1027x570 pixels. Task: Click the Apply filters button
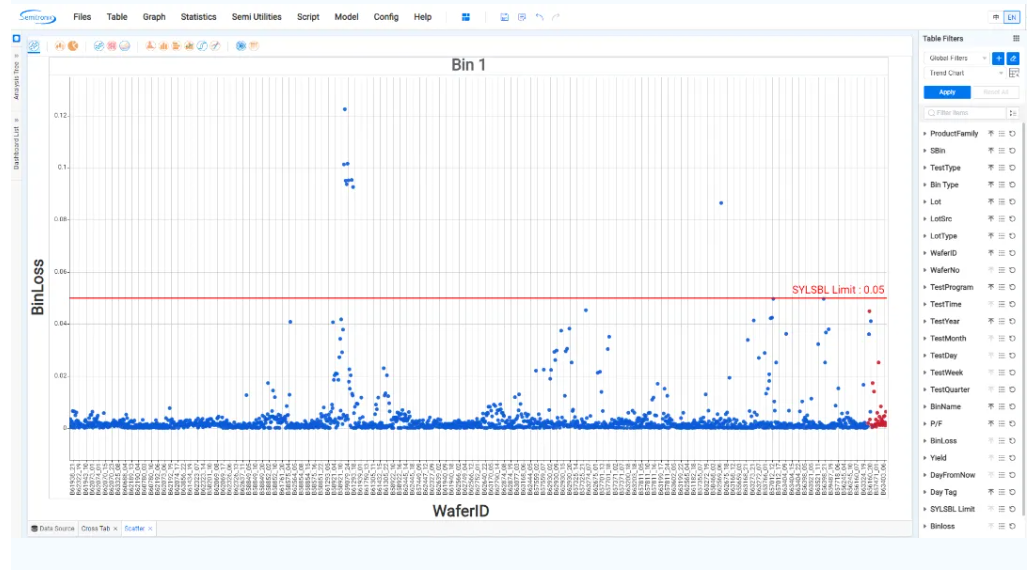tap(946, 92)
